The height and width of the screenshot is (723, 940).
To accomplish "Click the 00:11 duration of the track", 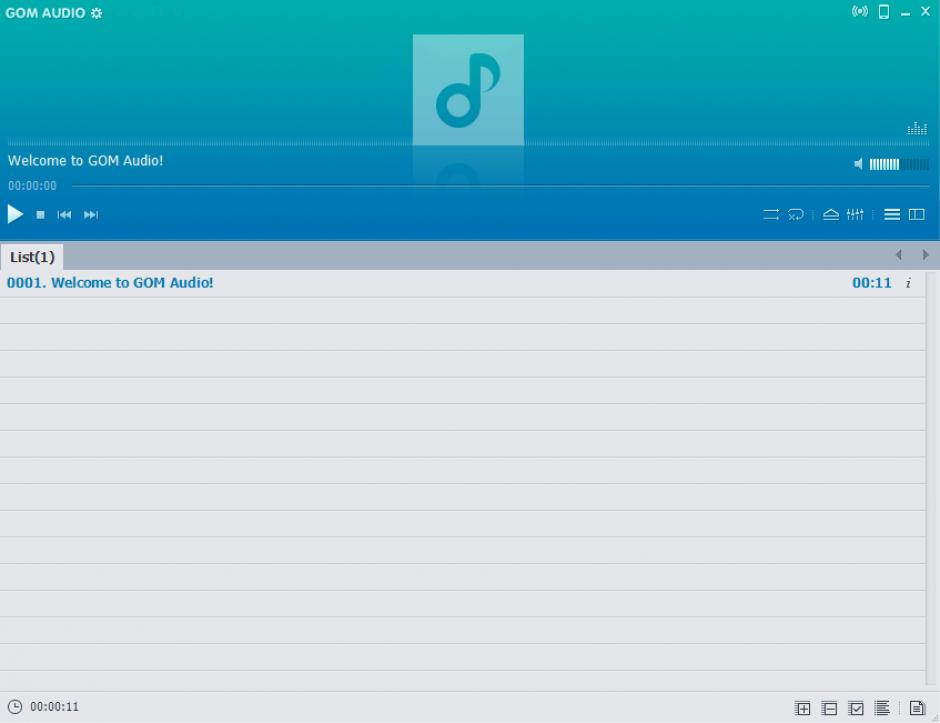I will tap(872, 283).
